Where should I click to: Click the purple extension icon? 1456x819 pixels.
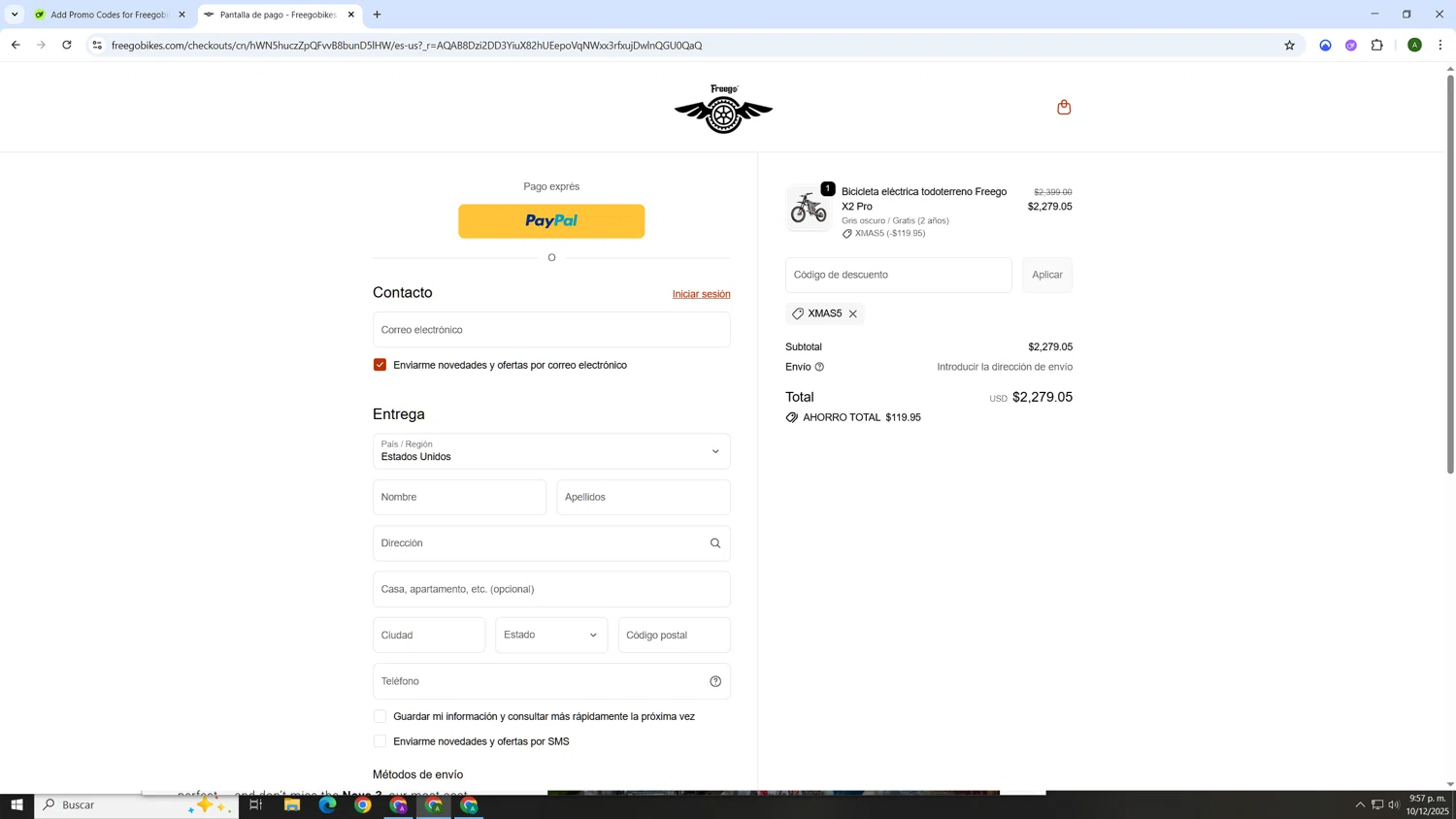coord(1350,45)
